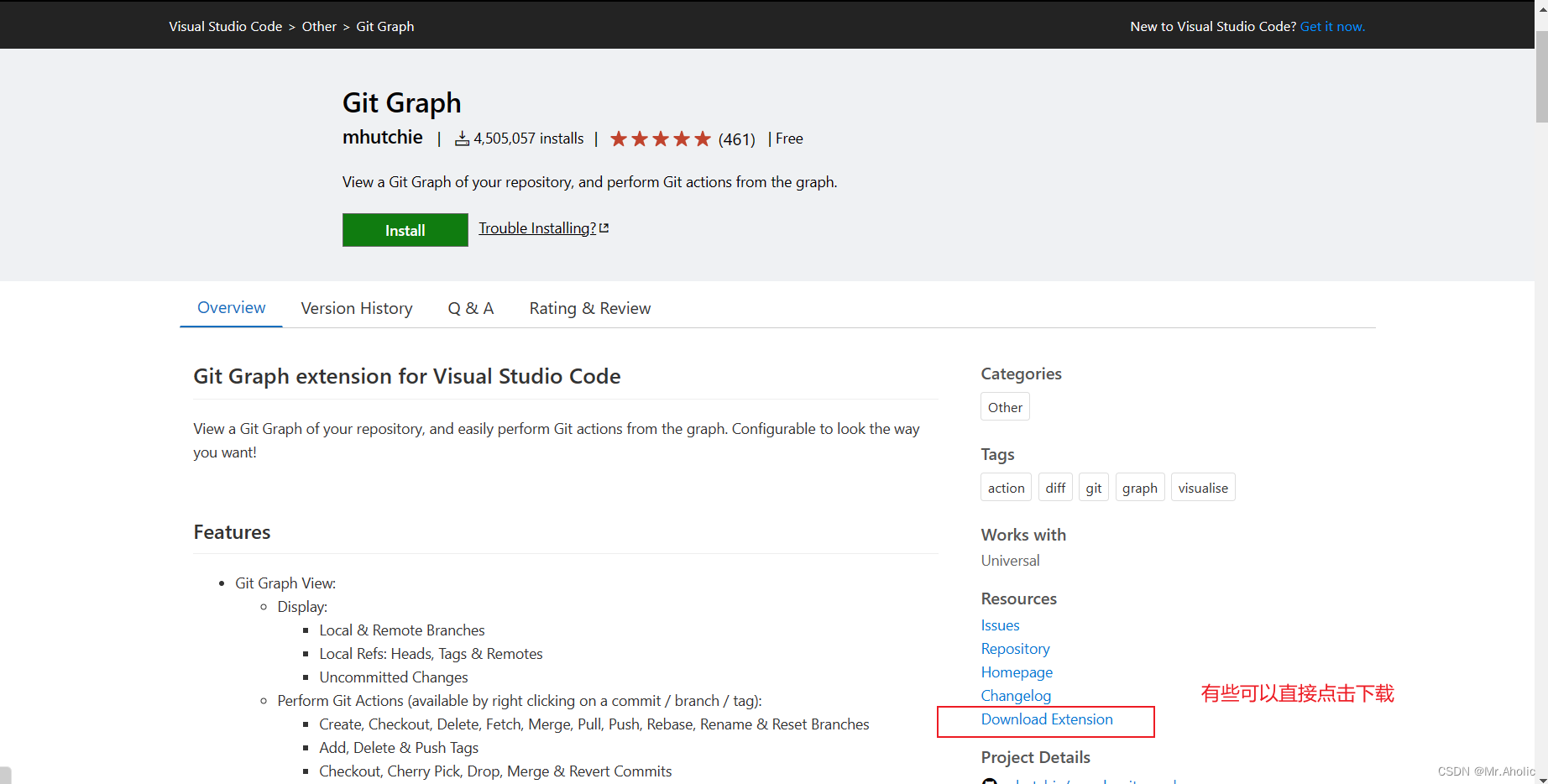
Task: Open the Issues resource link
Action: click(x=1000, y=625)
